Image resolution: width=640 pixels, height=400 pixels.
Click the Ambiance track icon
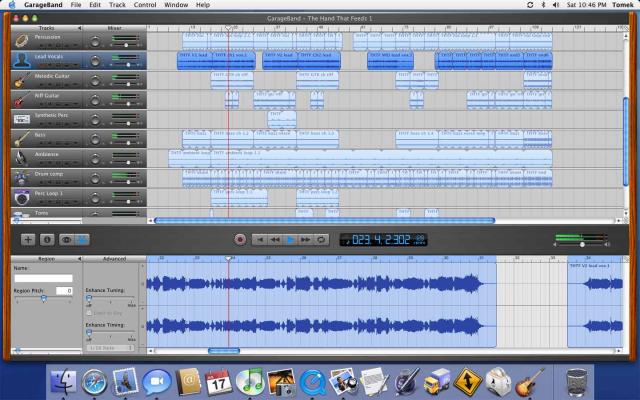(21, 158)
